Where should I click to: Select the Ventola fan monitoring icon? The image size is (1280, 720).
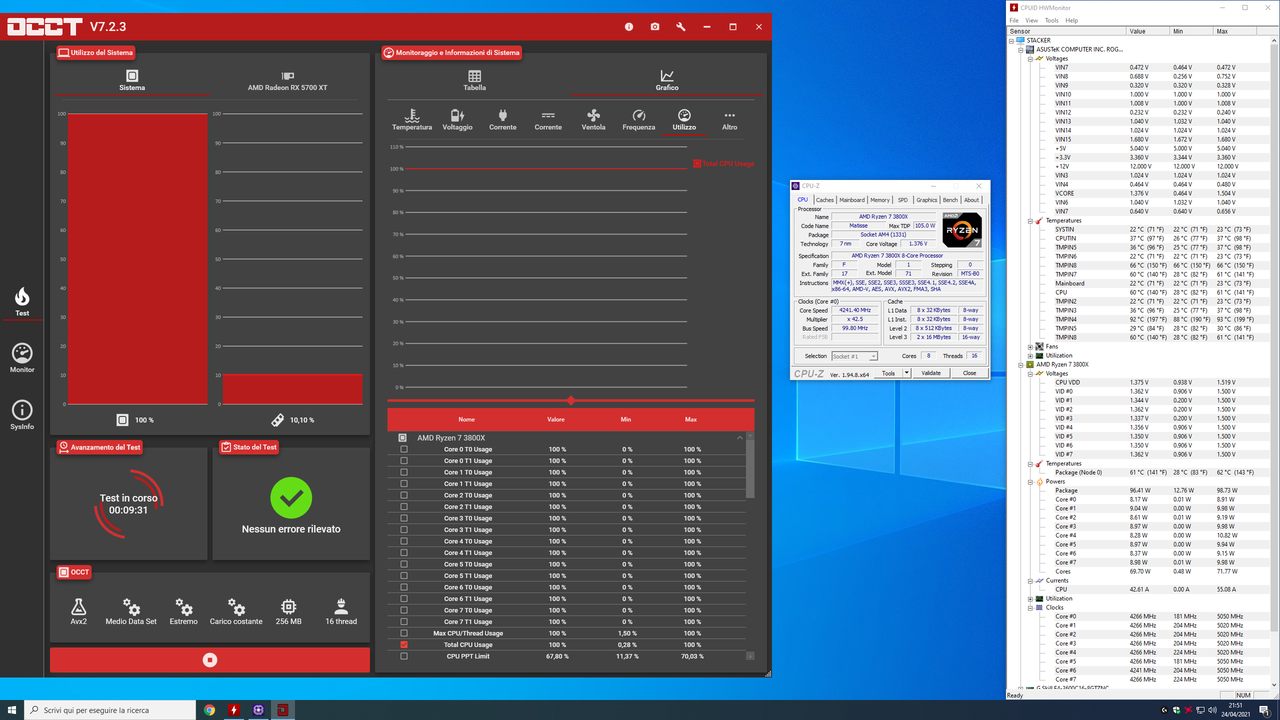click(593, 118)
